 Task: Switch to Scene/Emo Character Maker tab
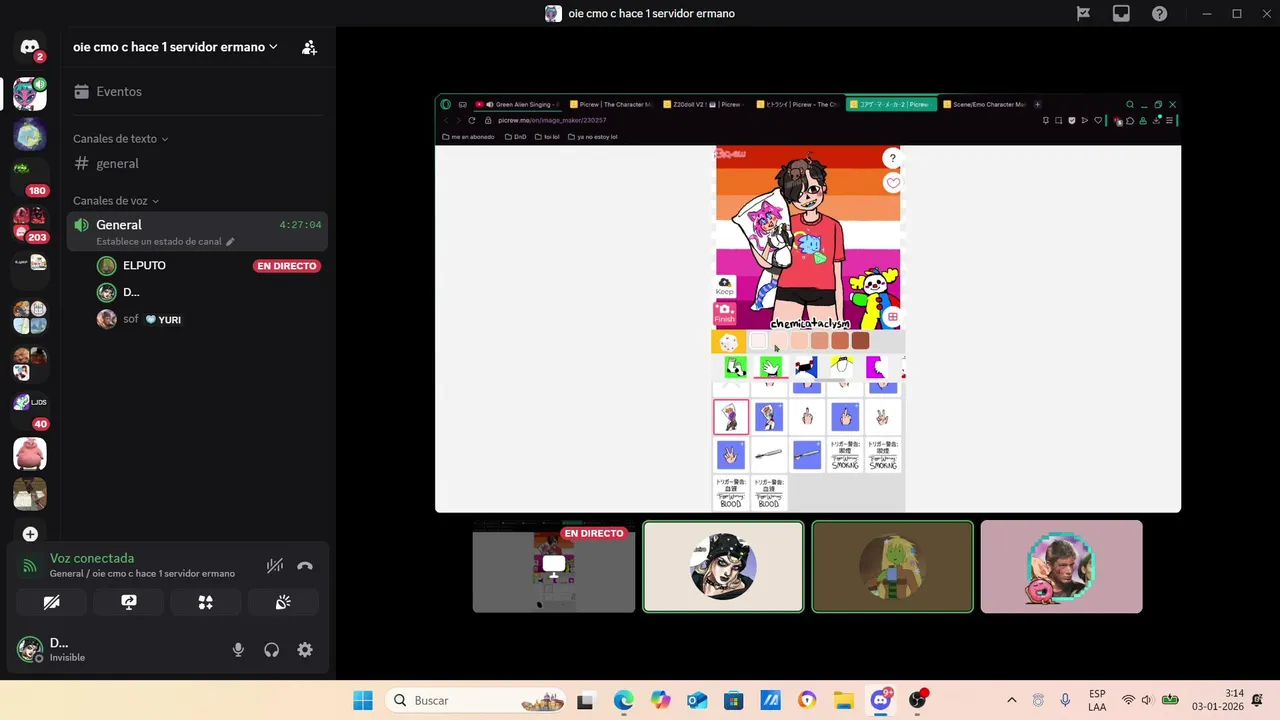coord(985,104)
